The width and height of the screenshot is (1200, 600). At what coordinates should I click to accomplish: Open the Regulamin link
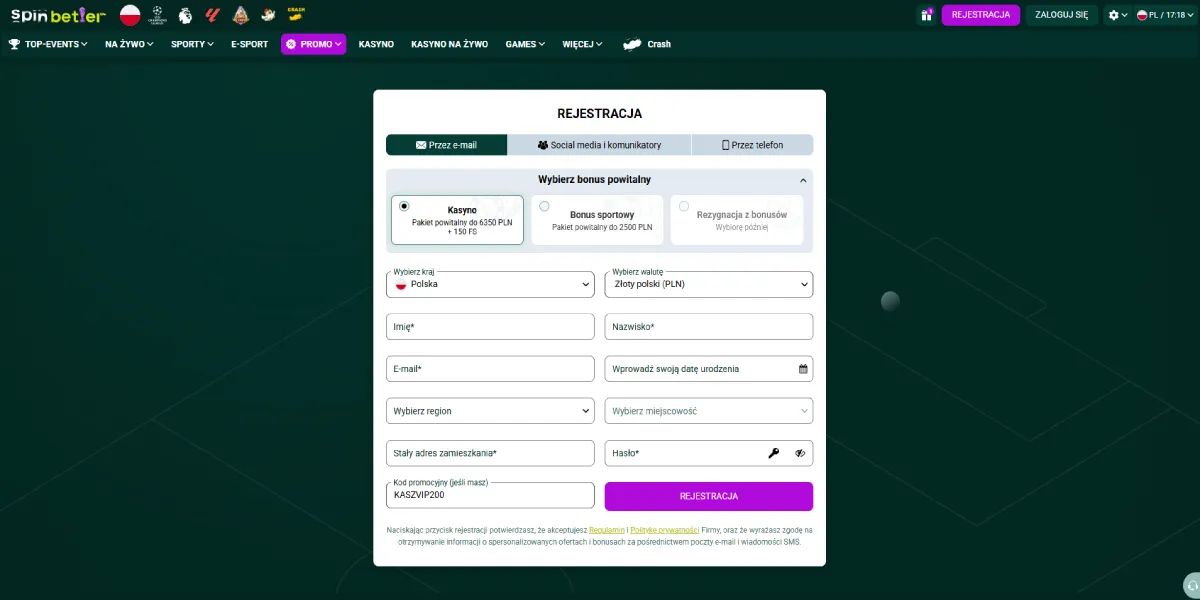606,529
